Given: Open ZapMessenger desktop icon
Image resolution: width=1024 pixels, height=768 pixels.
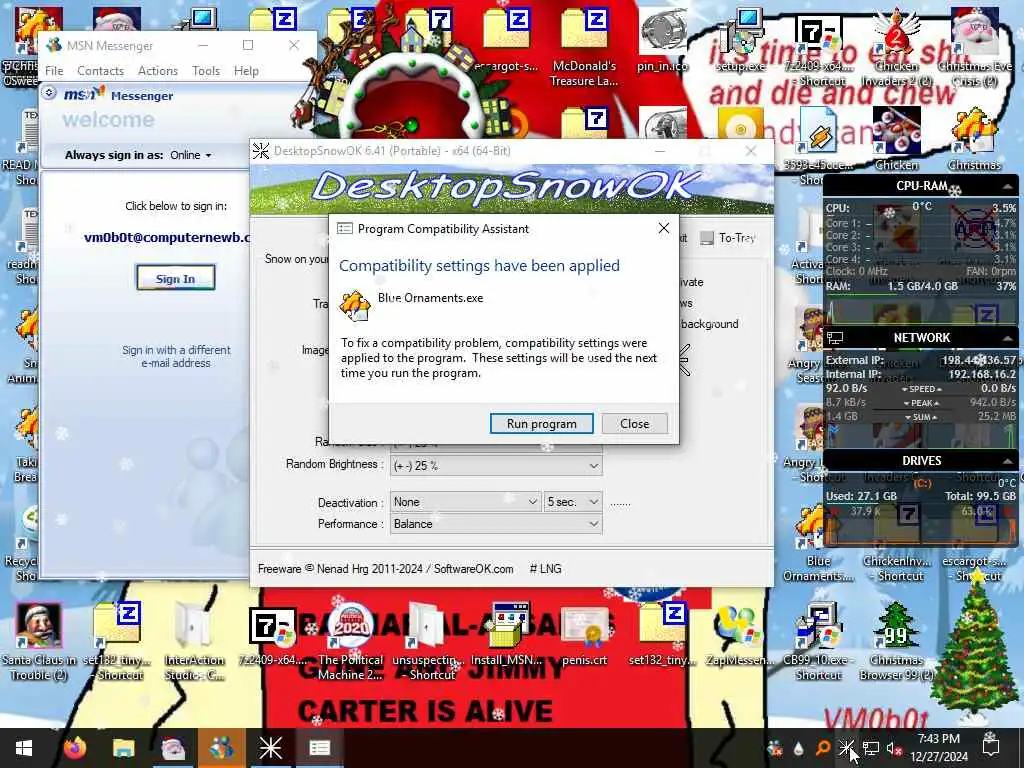Looking at the screenshot, I should click(x=739, y=635).
